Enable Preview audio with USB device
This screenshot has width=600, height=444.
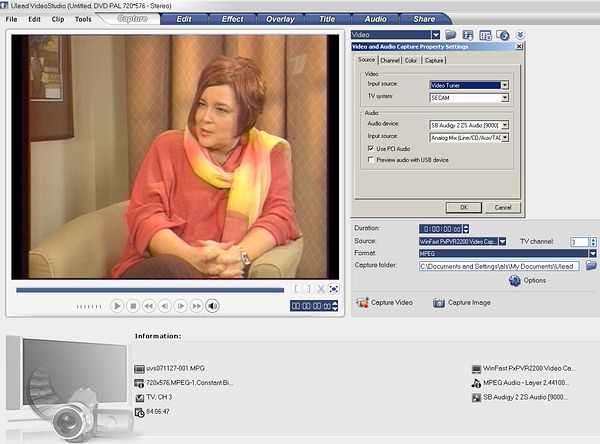point(371,159)
